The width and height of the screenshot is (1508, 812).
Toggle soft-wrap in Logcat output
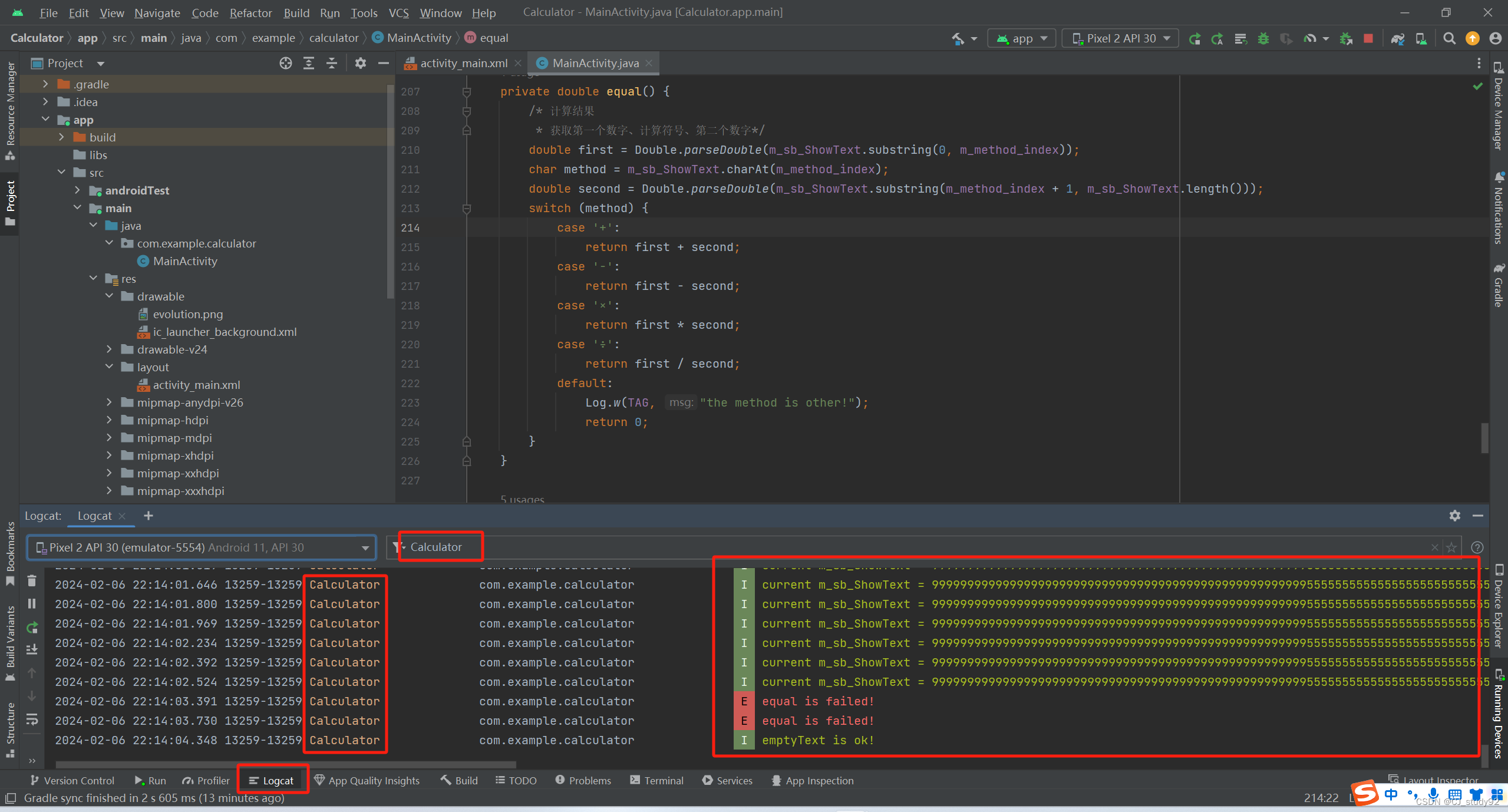(32, 719)
